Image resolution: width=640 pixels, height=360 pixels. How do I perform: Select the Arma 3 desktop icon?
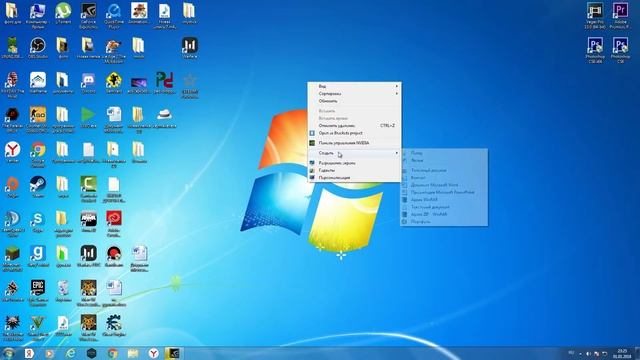pyautogui.click(x=89, y=220)
